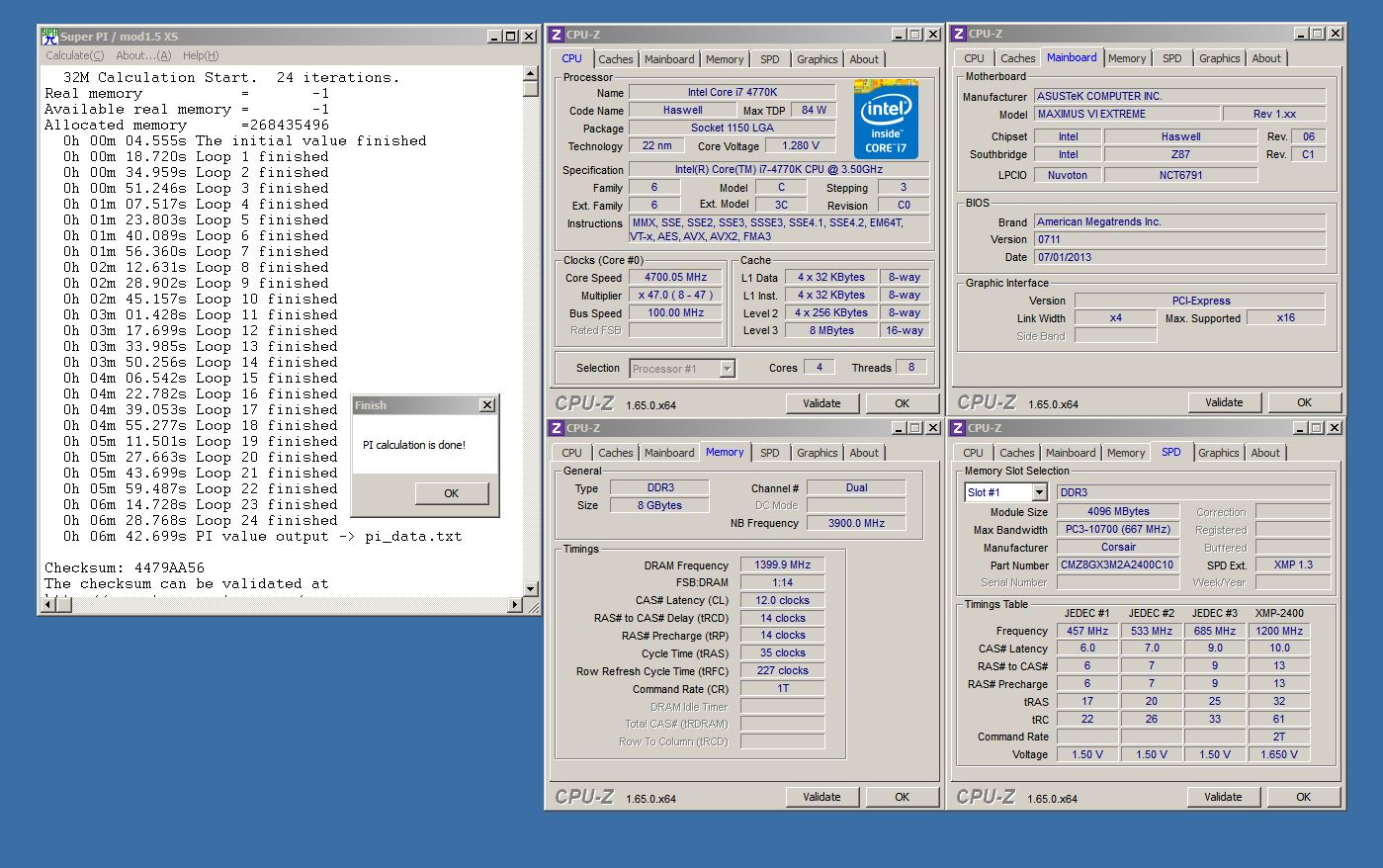Screen dimensions: 1383x868
Task: Open the Slot #1 dropdown in SPD window
Action: pos(1039,492)
